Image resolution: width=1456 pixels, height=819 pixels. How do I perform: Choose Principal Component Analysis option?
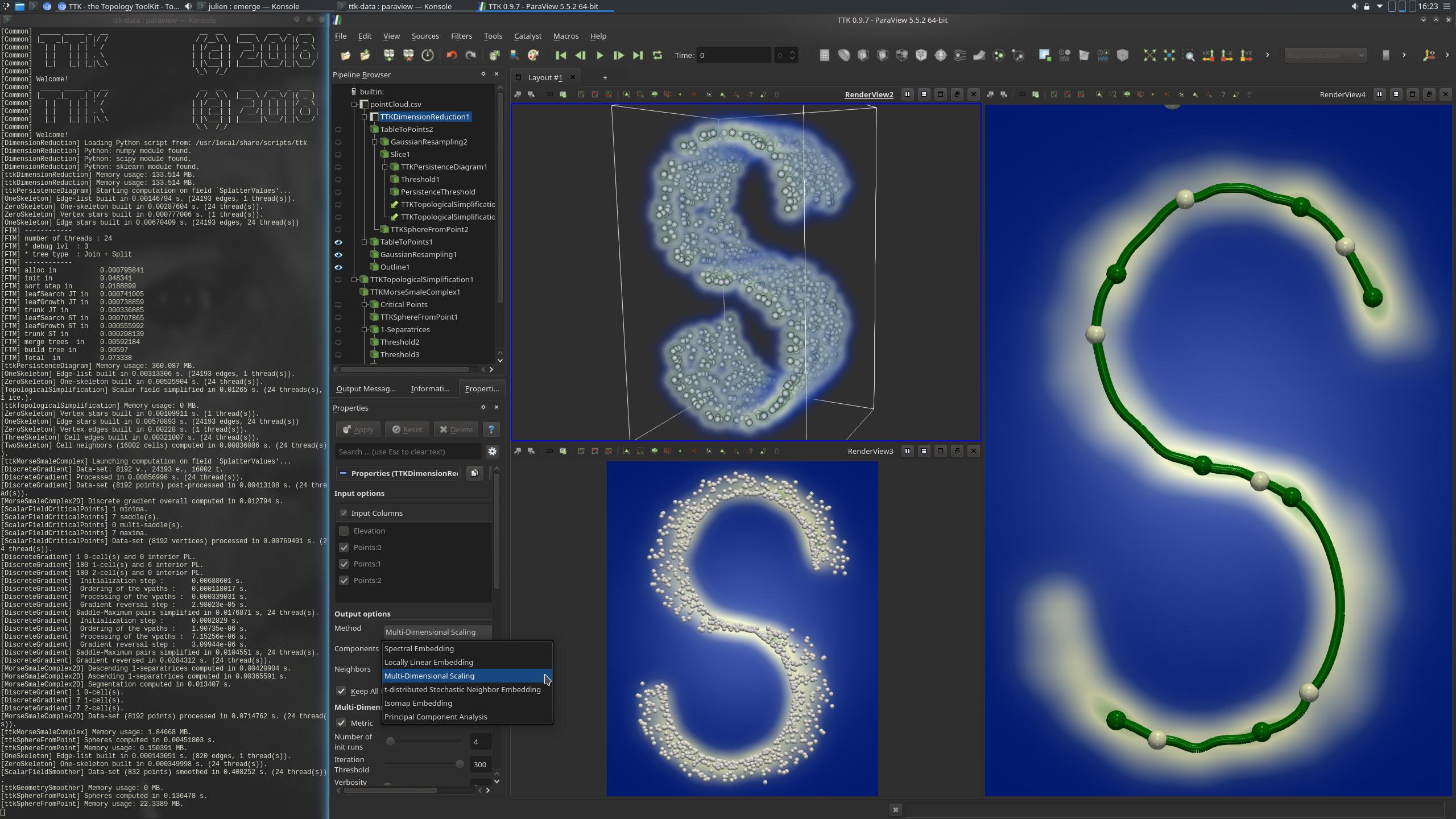tap(436, 717)
